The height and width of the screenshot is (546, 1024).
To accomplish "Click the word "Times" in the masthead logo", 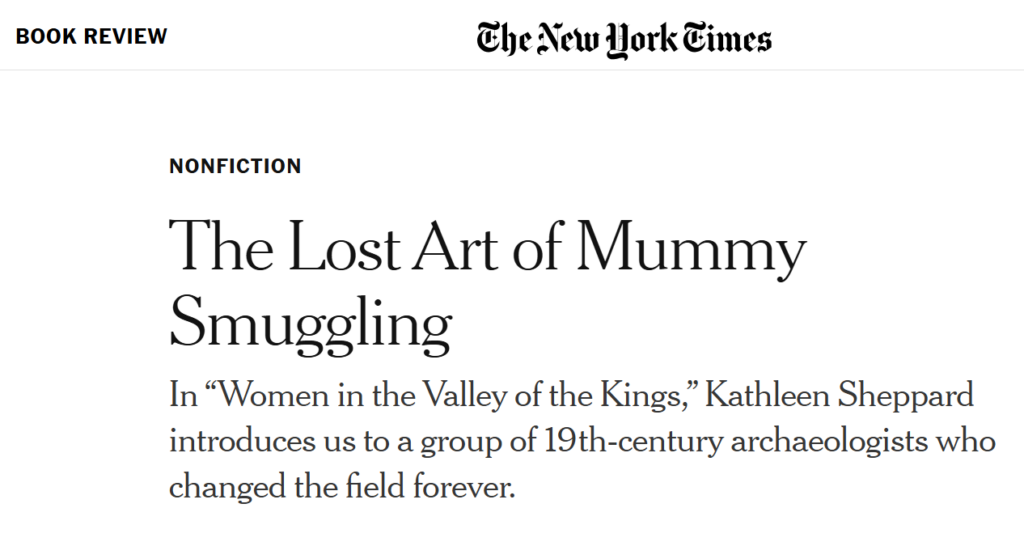I will (x=727, y=38).
